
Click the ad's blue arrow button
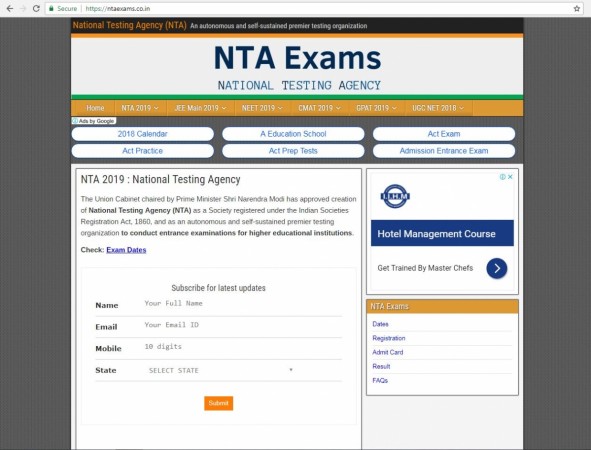coord(497,268)
